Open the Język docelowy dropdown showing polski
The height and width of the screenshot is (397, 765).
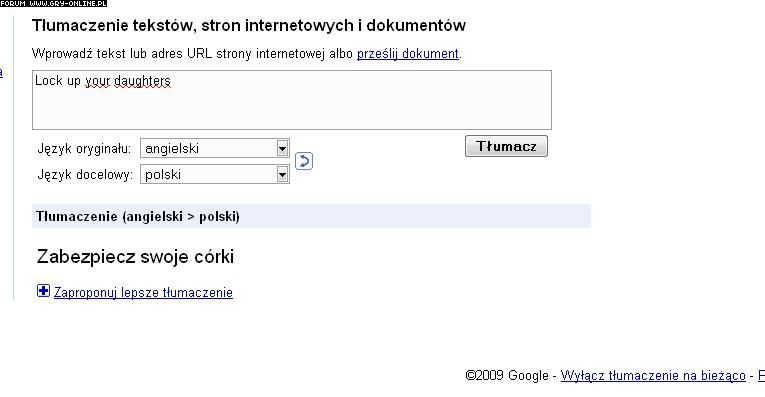pyautogui.click(x=215, y=174)
